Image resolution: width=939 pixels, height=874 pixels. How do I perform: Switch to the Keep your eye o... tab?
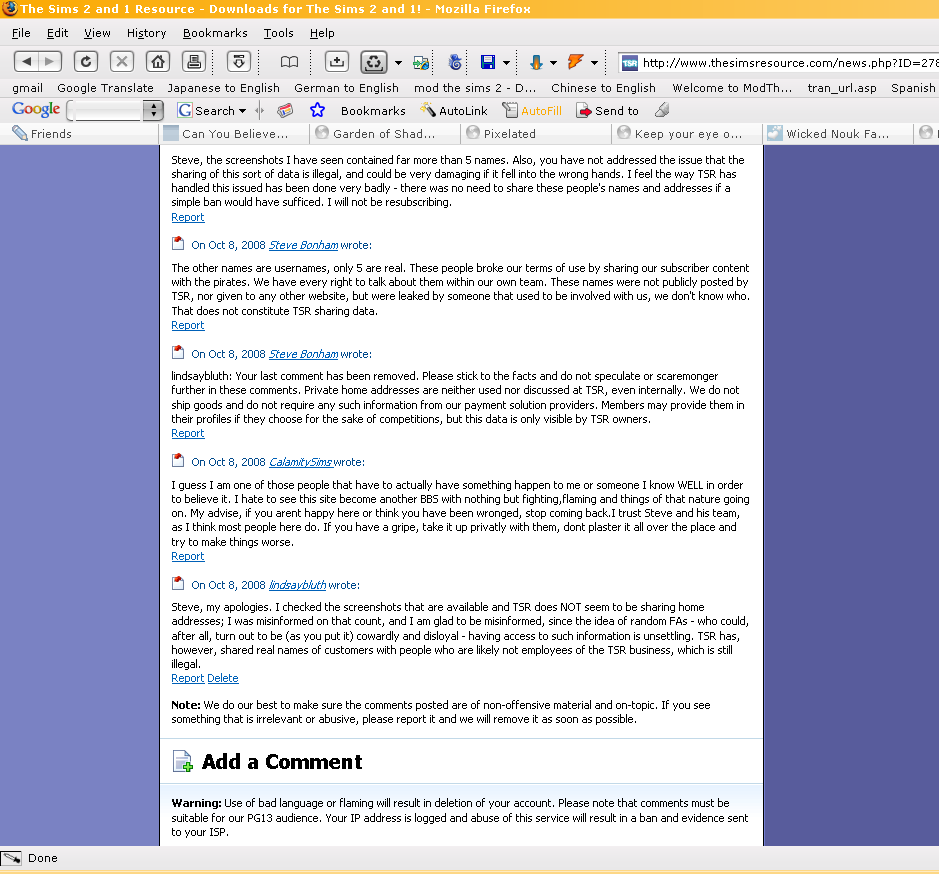point(687,134)
